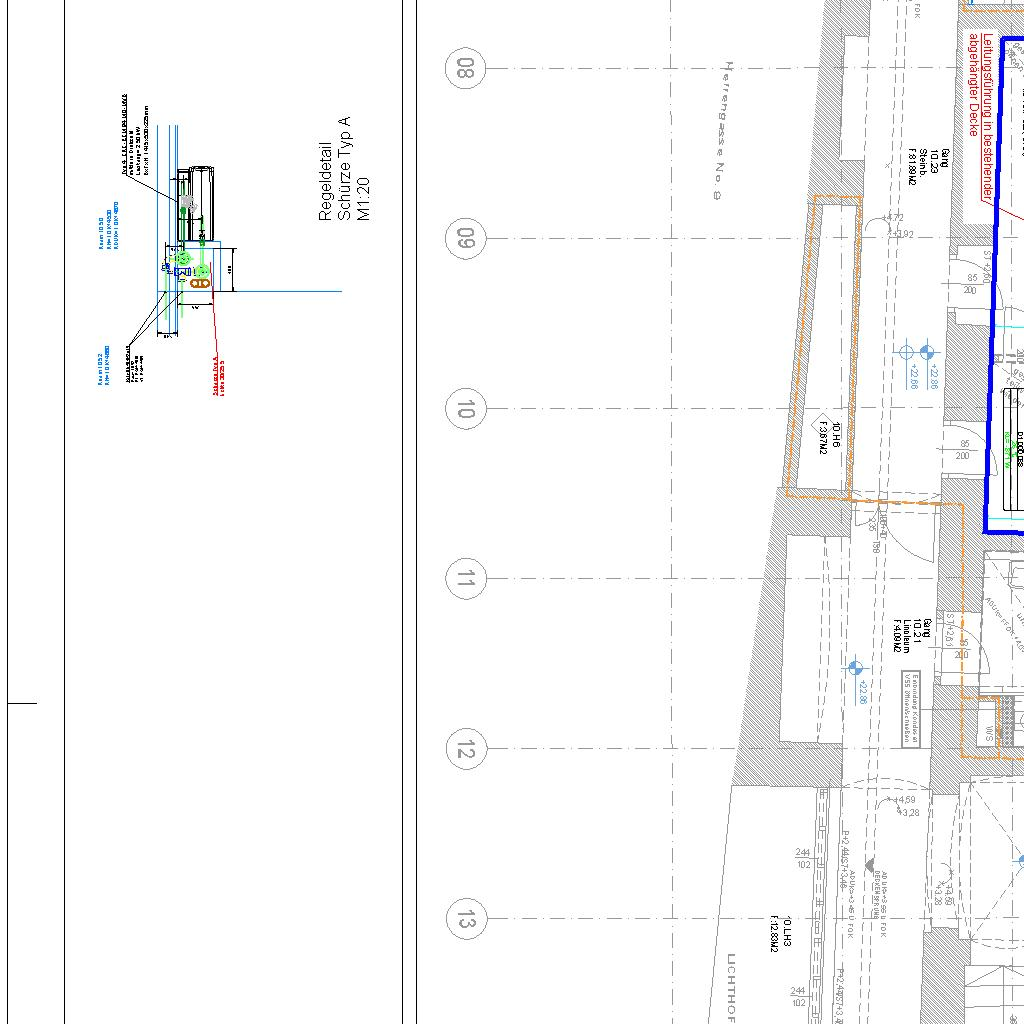Click the '244 / 102' dimension near axis 13
The image size is (1024, 1024).
[x=803, y=859]
